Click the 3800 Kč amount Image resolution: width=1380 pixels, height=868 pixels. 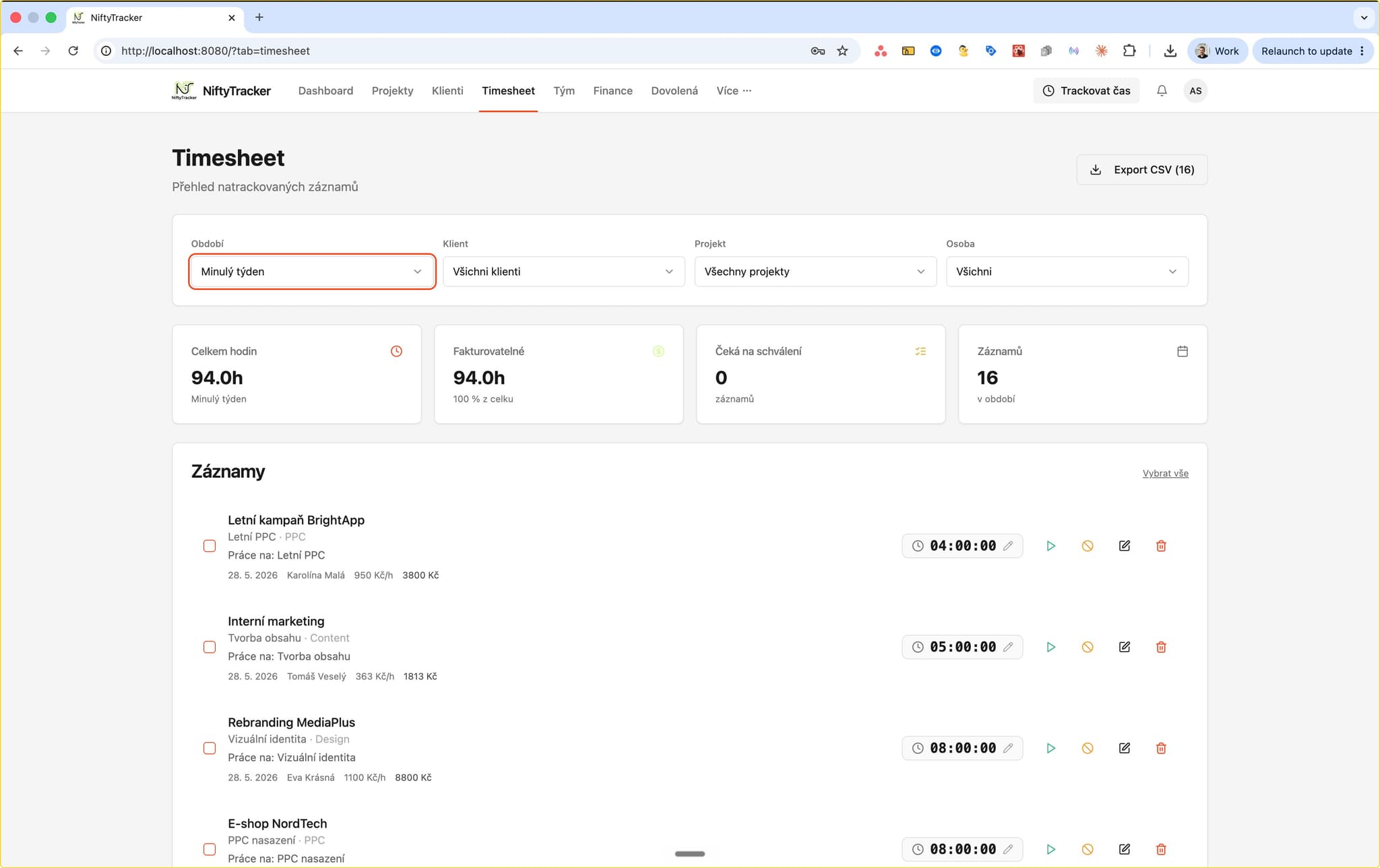click(420, 576)
